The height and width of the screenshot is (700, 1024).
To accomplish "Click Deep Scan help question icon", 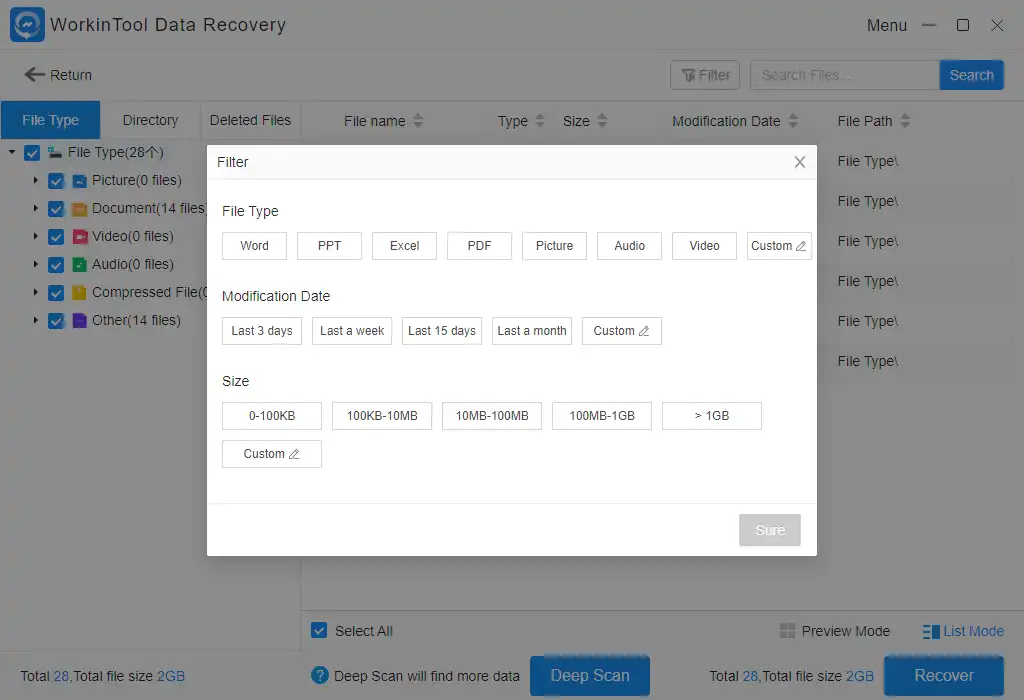I will (x=320, y=676).
